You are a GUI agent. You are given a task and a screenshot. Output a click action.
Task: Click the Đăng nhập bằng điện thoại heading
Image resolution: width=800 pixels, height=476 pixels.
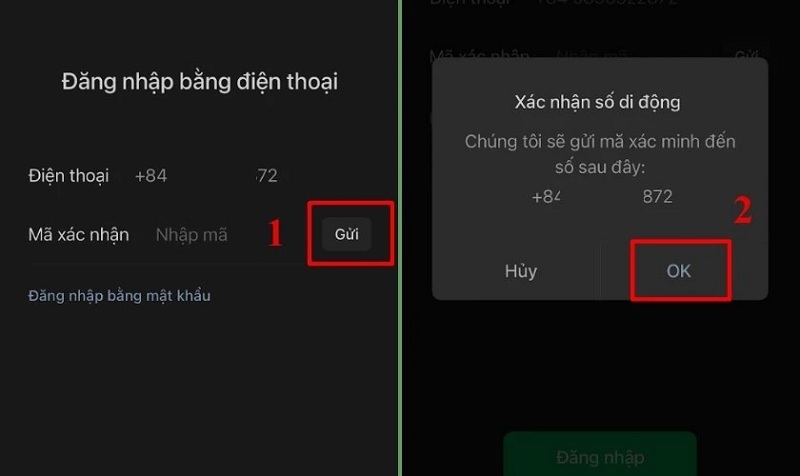pyautogui.click(x=199, y=82)
